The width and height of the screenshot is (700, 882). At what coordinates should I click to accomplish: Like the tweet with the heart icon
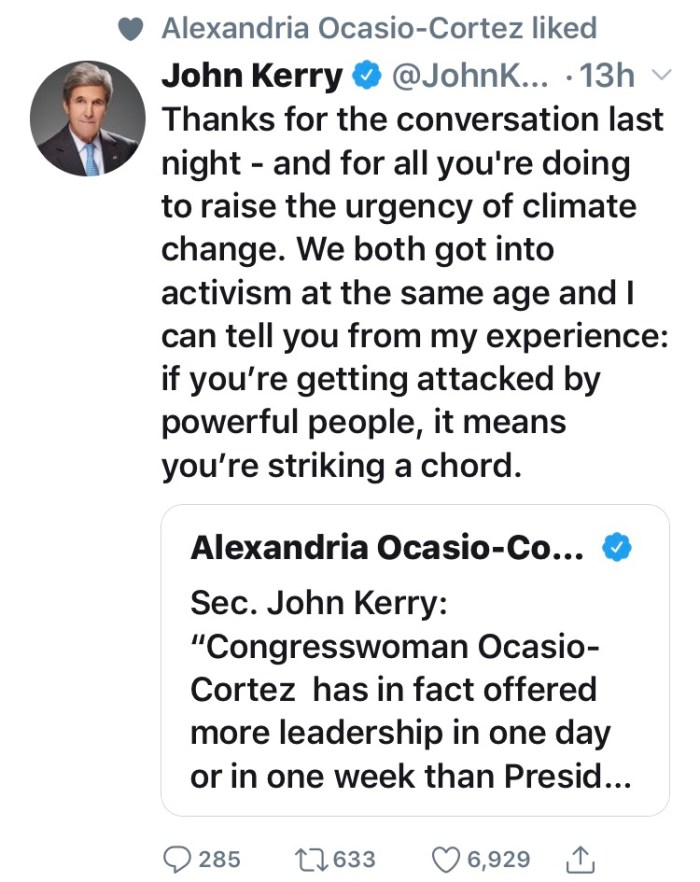click(447, 858)
